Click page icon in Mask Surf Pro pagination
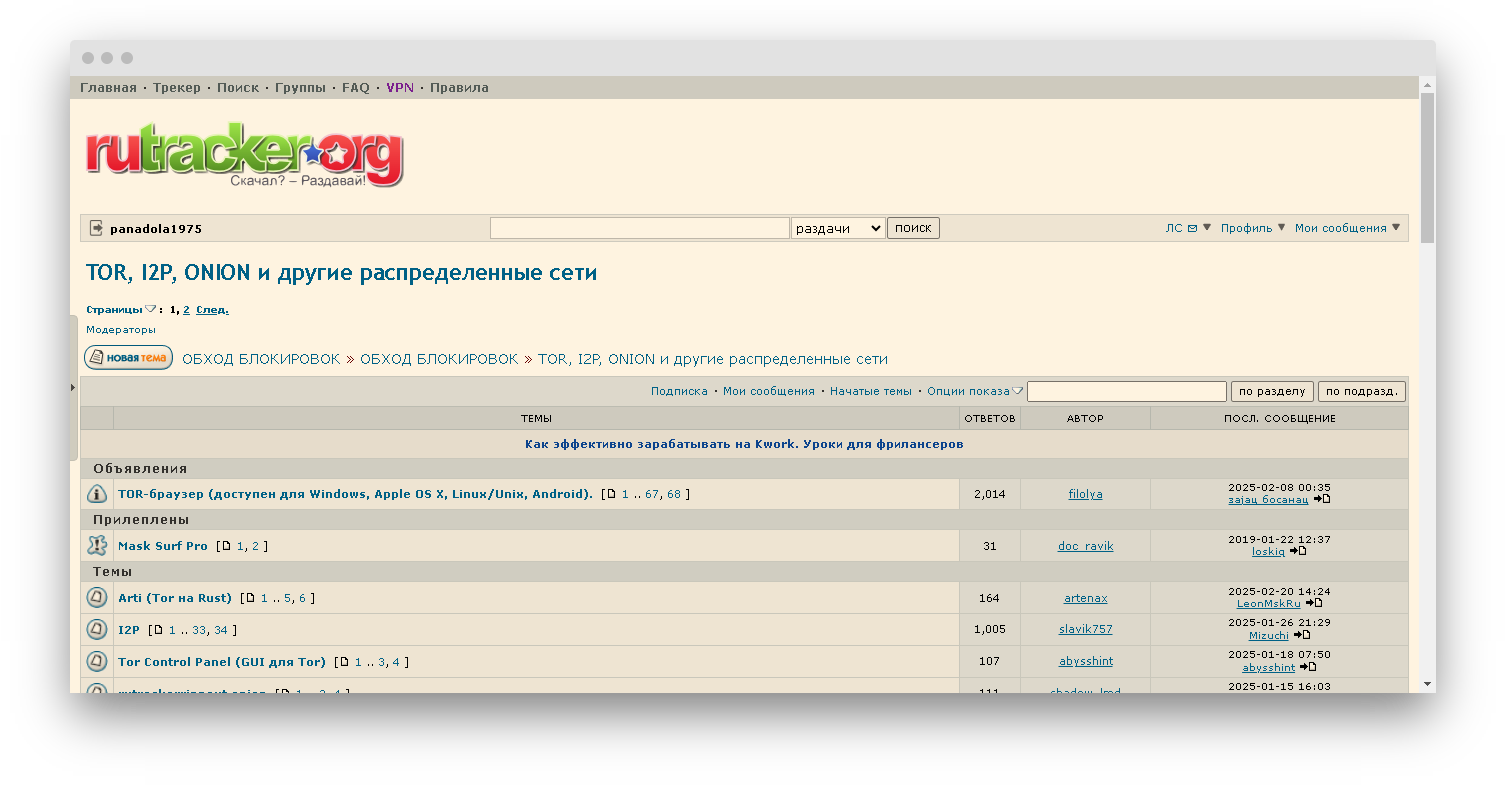1506x793 pixels. tap(226, 546)
